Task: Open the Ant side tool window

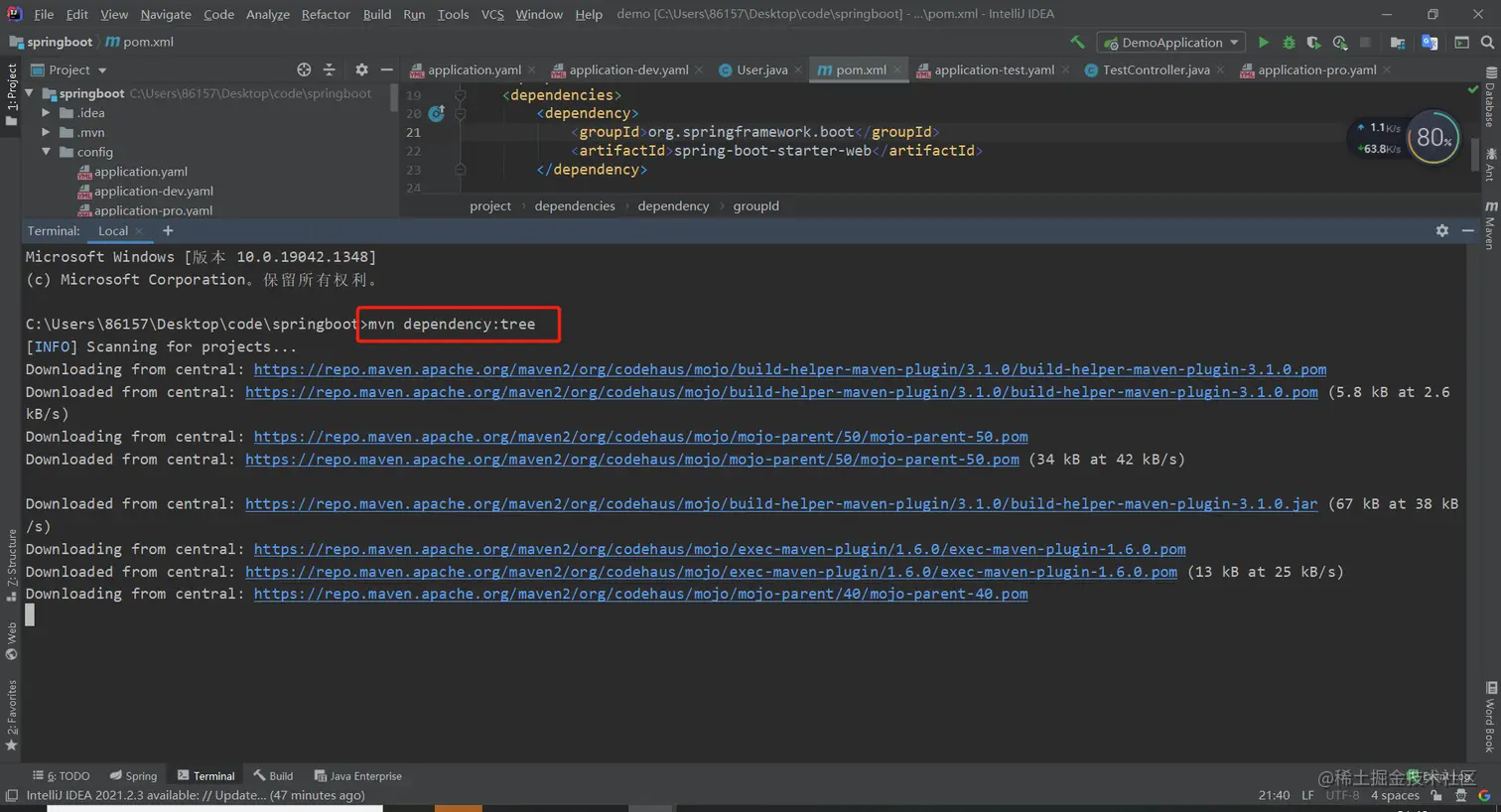Action: [x=1490, y=165]
